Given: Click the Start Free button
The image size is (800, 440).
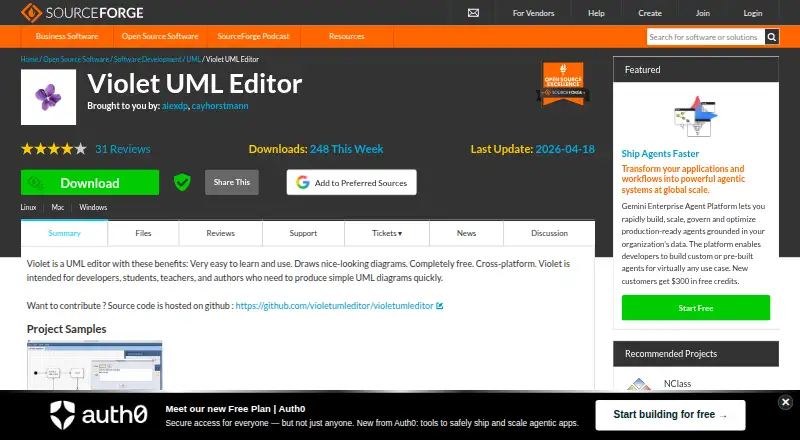Looking at the screenshot, I should (696, 308).
